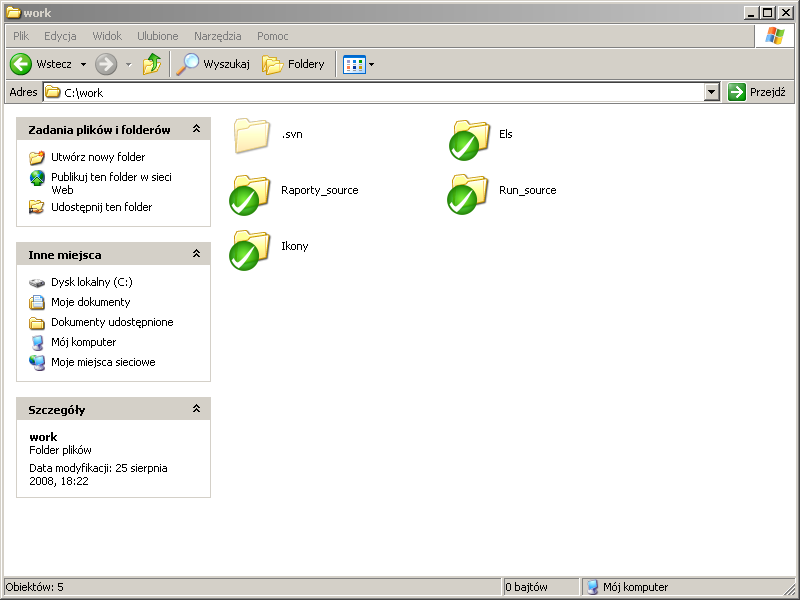Click the Wstecz button label

coord(54,64)
